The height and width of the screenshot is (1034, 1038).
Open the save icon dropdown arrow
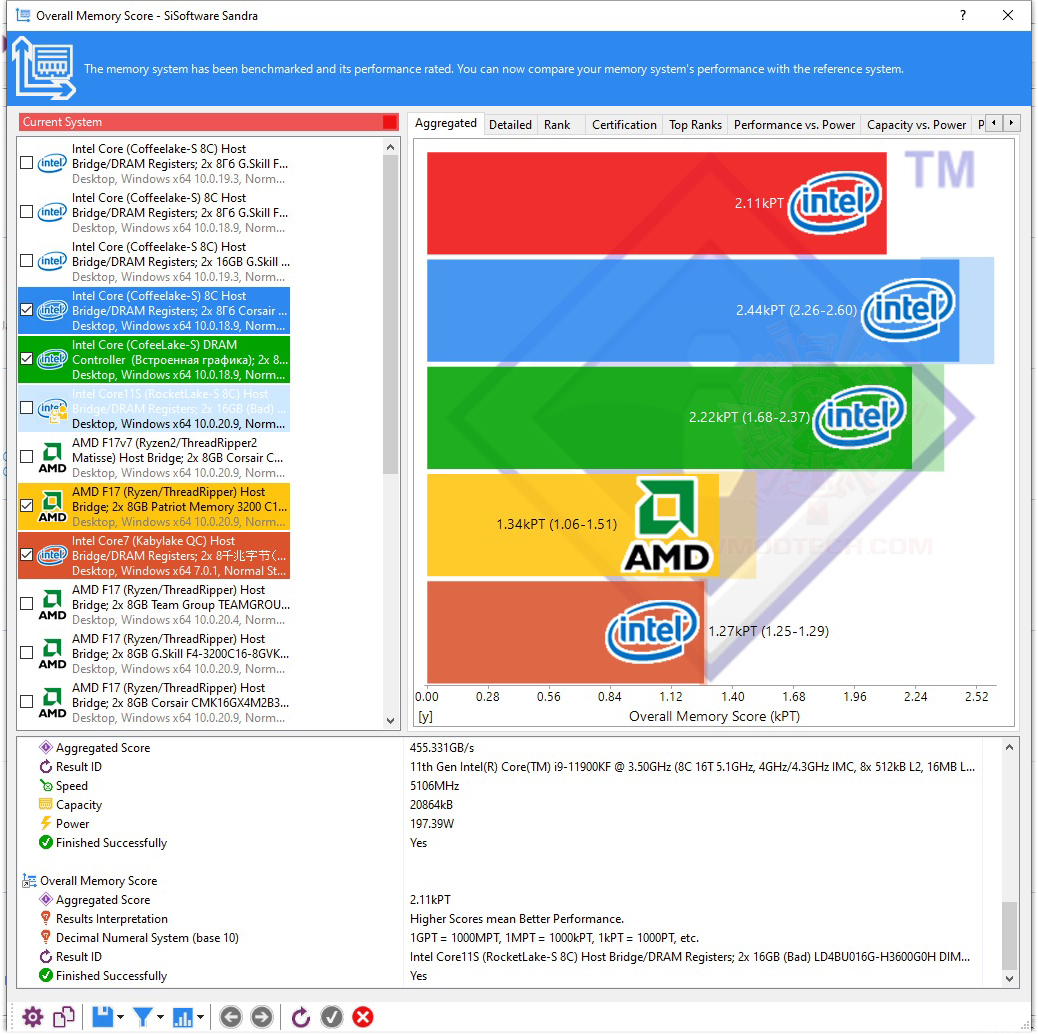coord(120,1017)
